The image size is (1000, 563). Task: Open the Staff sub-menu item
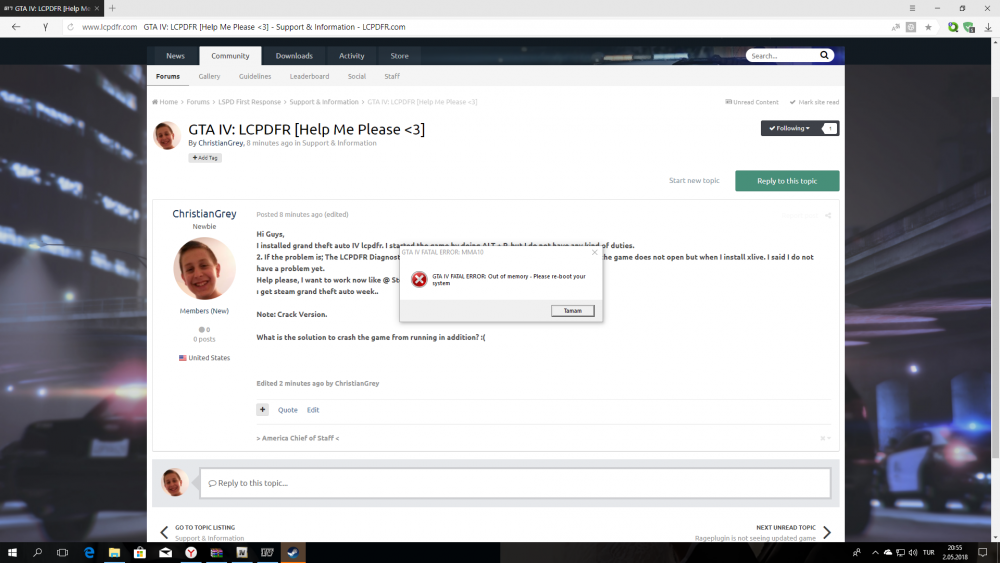tap(392, 77)
